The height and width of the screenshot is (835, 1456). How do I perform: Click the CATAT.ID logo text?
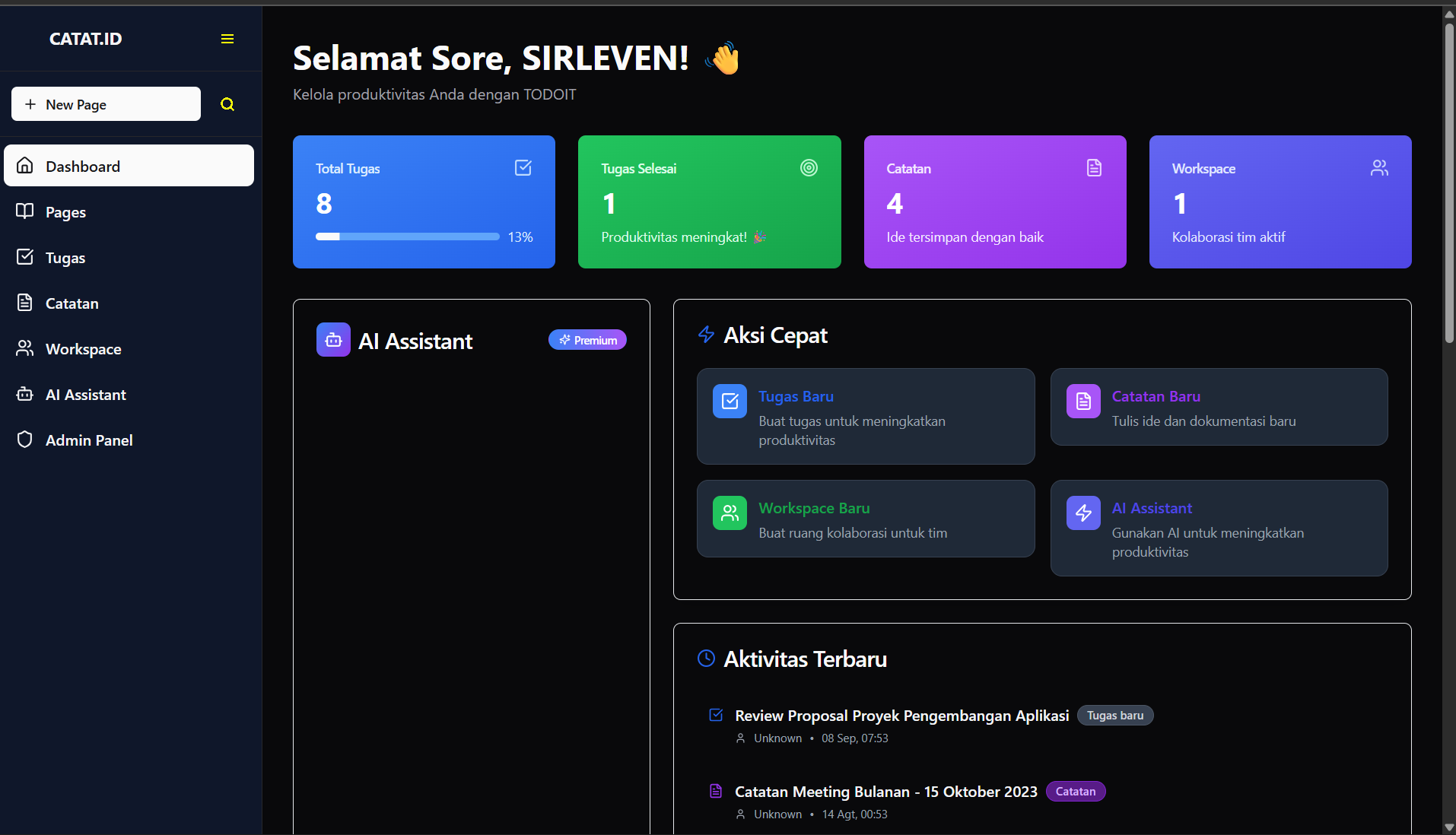[x=85, y=39]
